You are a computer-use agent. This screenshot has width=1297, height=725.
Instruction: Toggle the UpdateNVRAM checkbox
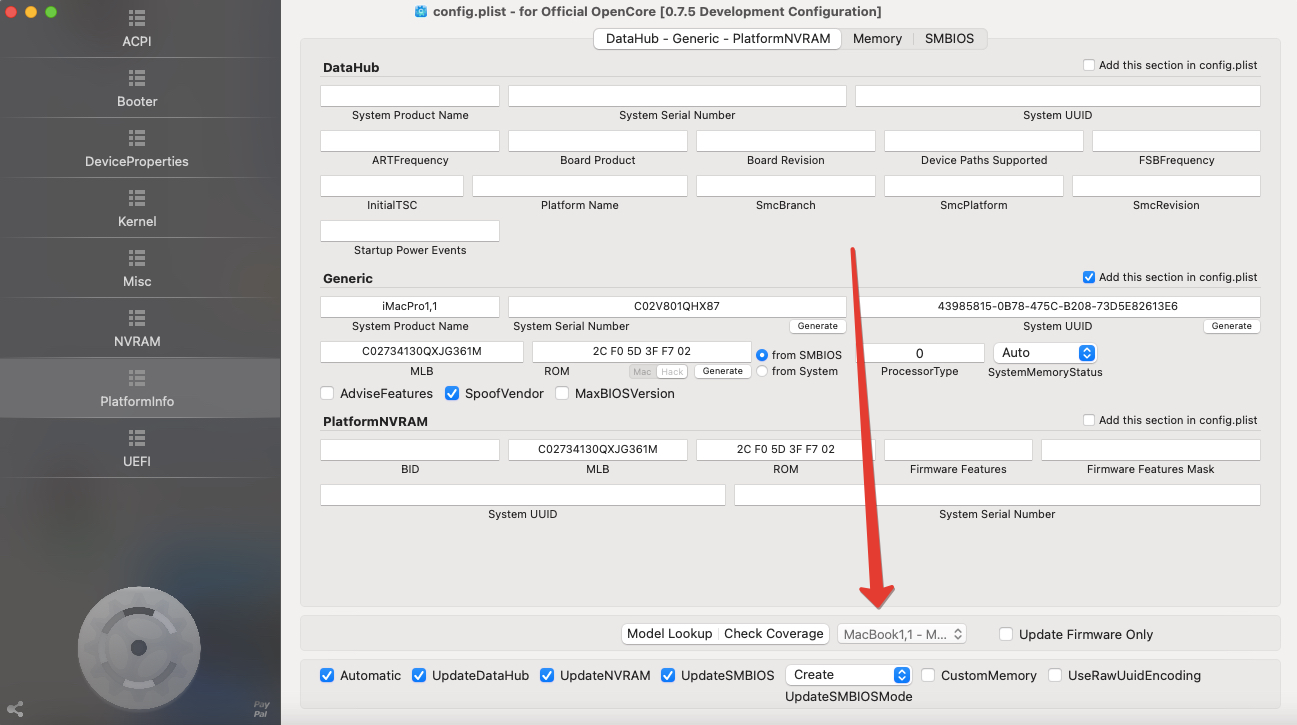(547, 675)
